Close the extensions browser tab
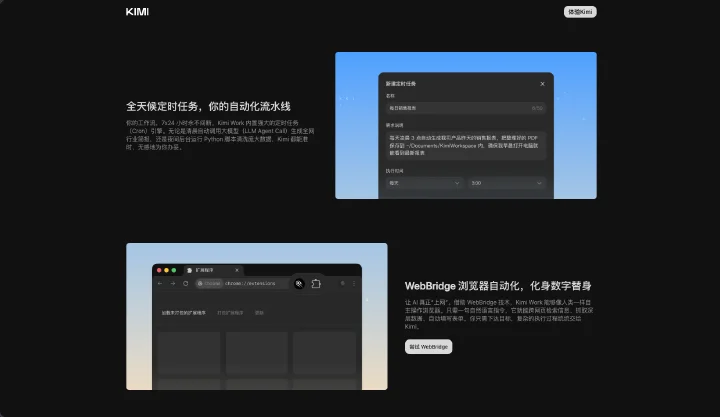The height and width of the screenshot is (417, 720). point(237,270)
